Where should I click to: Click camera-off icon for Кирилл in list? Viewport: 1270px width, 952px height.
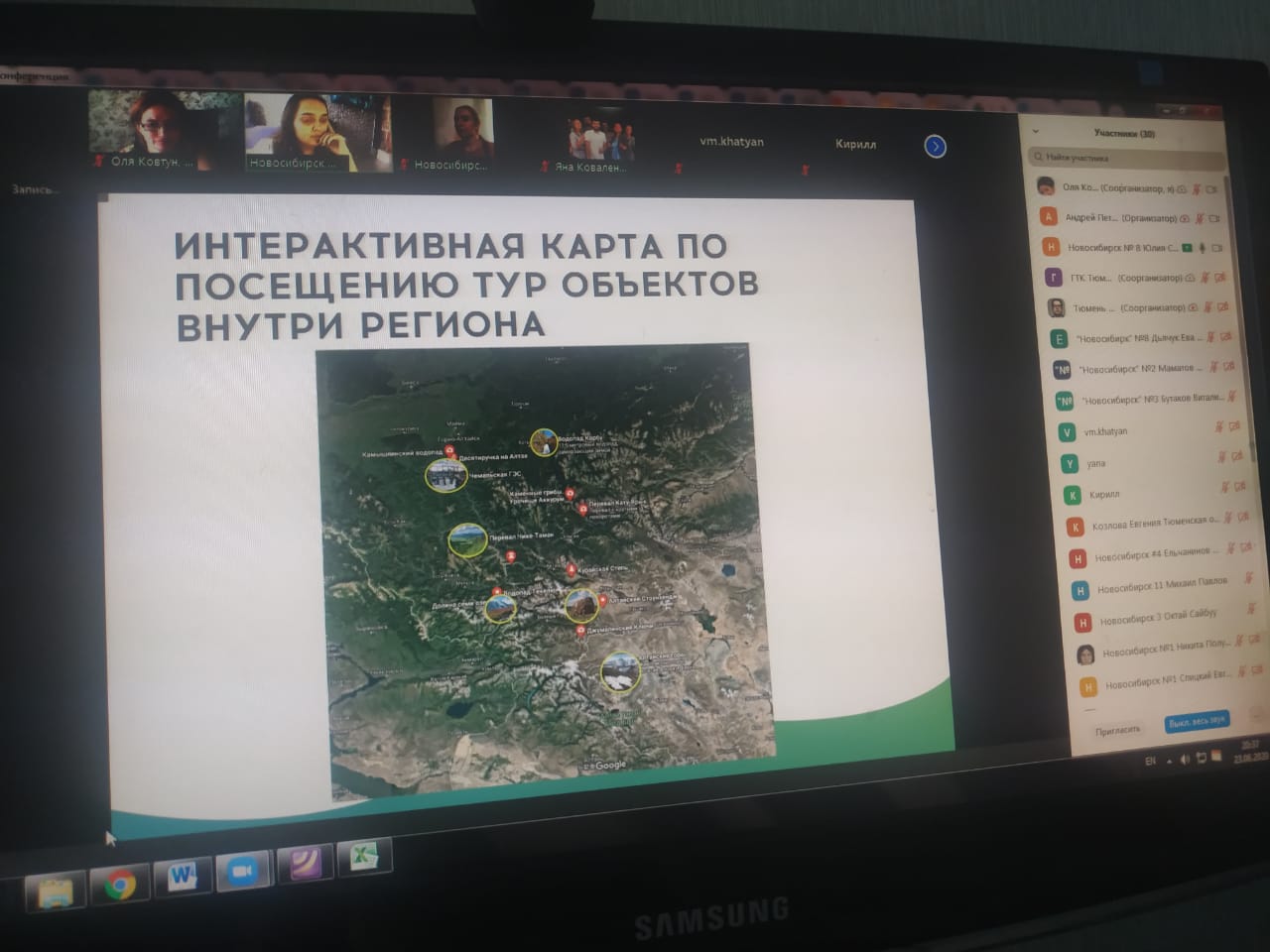click(1241, 487)
